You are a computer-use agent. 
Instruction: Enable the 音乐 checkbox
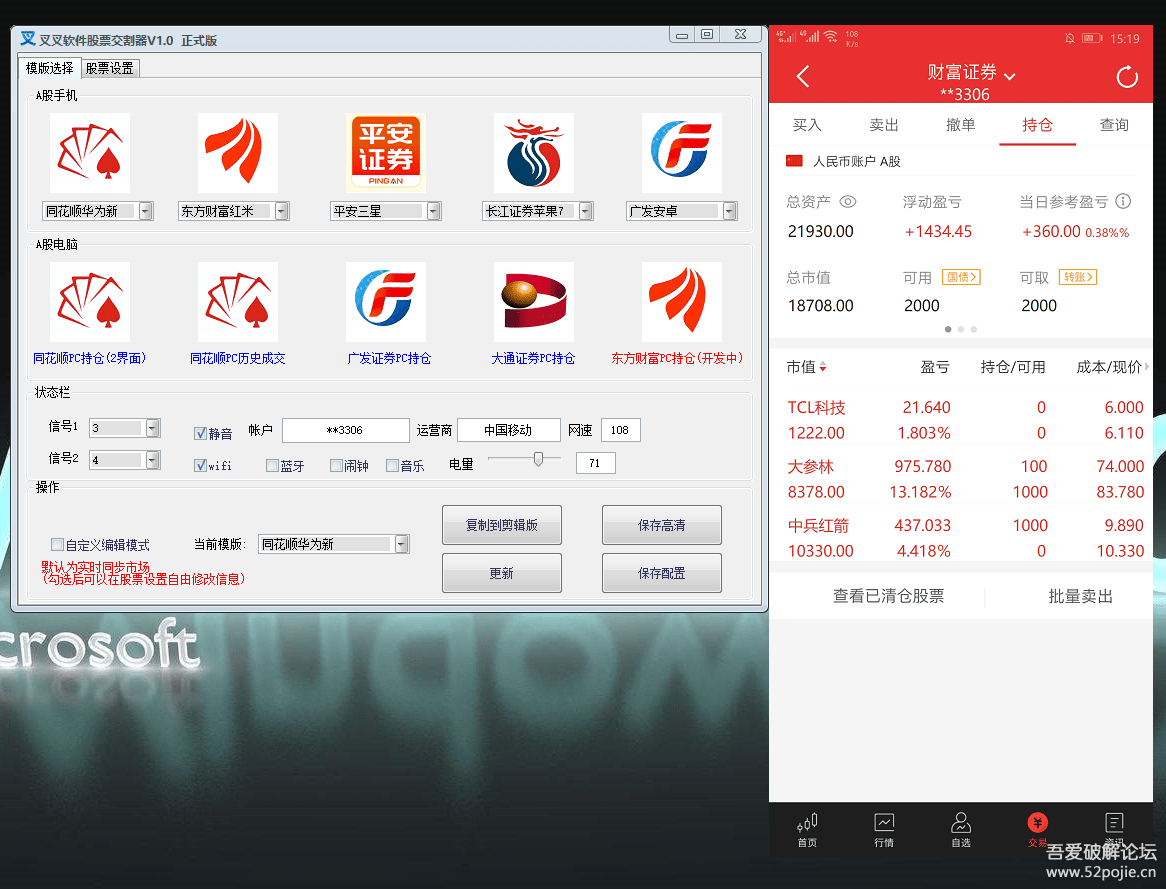tap(393, 465)
